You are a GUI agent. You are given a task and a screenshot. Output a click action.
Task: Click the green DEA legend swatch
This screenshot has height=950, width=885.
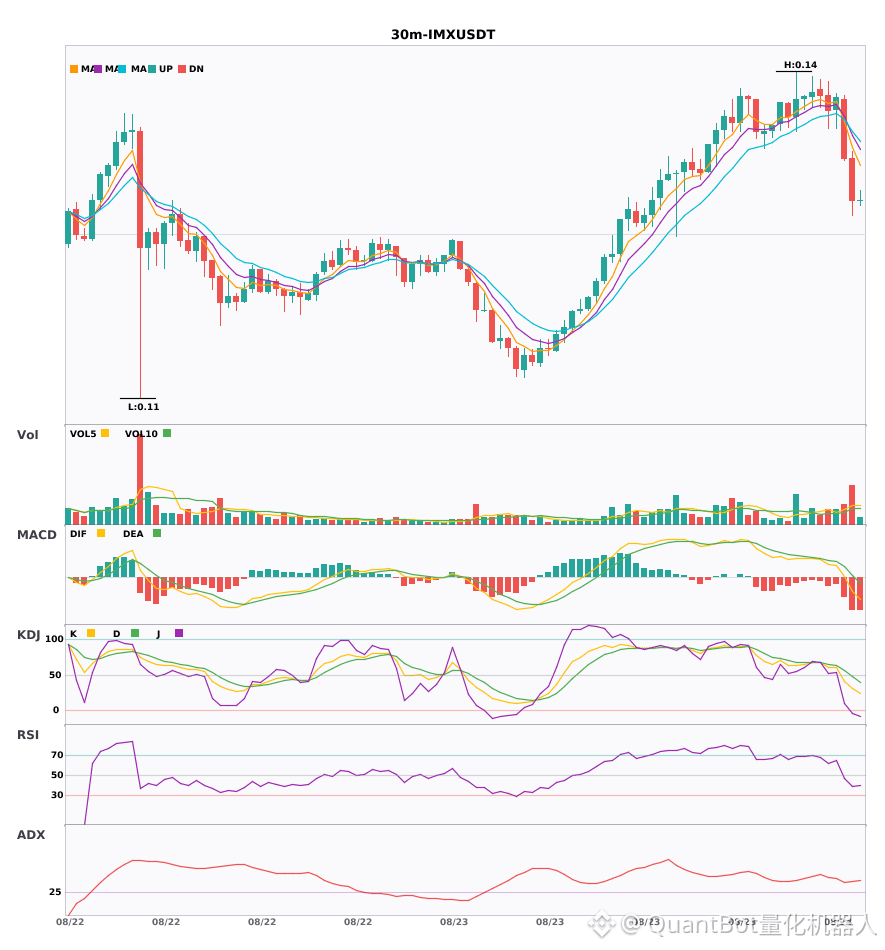(x=157, y=533)
